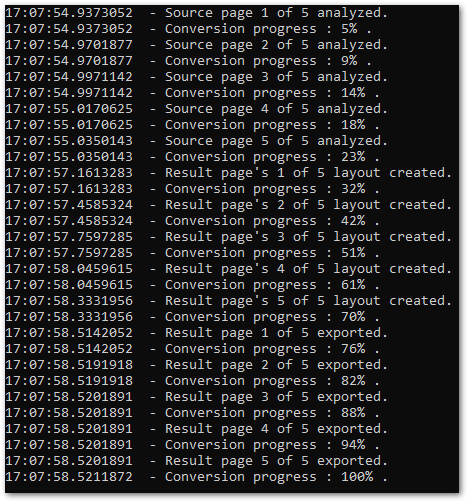Click timestamp 17:07:55.0170625 on Source page 4 line
468x502 pixels.
[69, 109]
